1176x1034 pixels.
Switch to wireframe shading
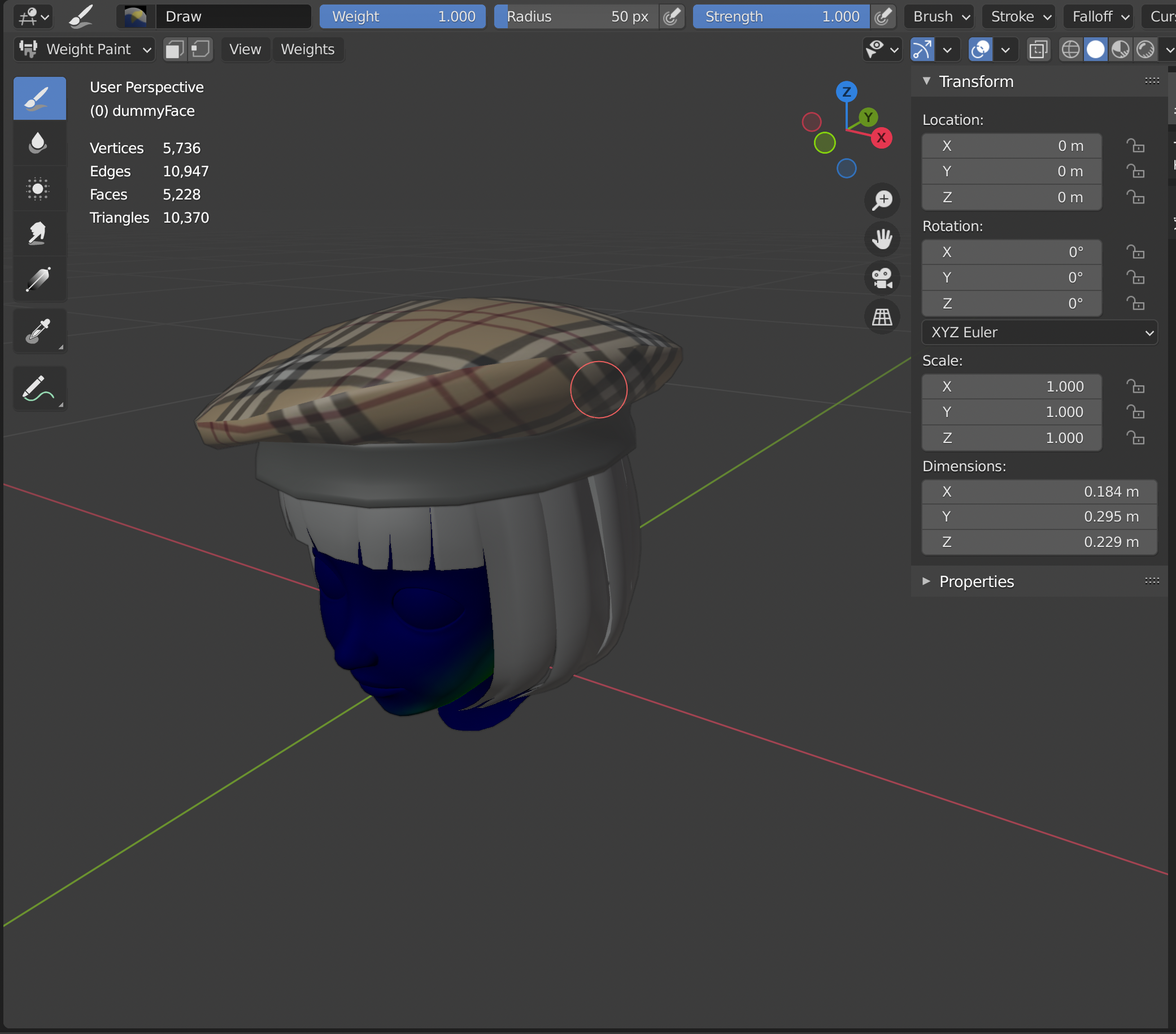(1070, 50)
